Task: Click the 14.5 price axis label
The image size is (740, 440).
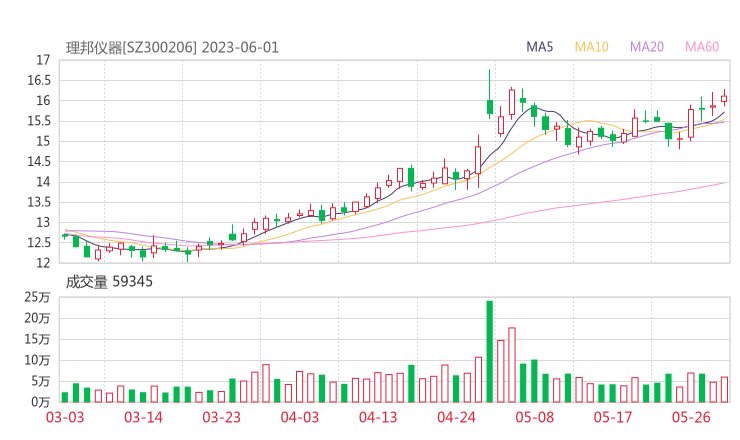Action: [39, 161]
